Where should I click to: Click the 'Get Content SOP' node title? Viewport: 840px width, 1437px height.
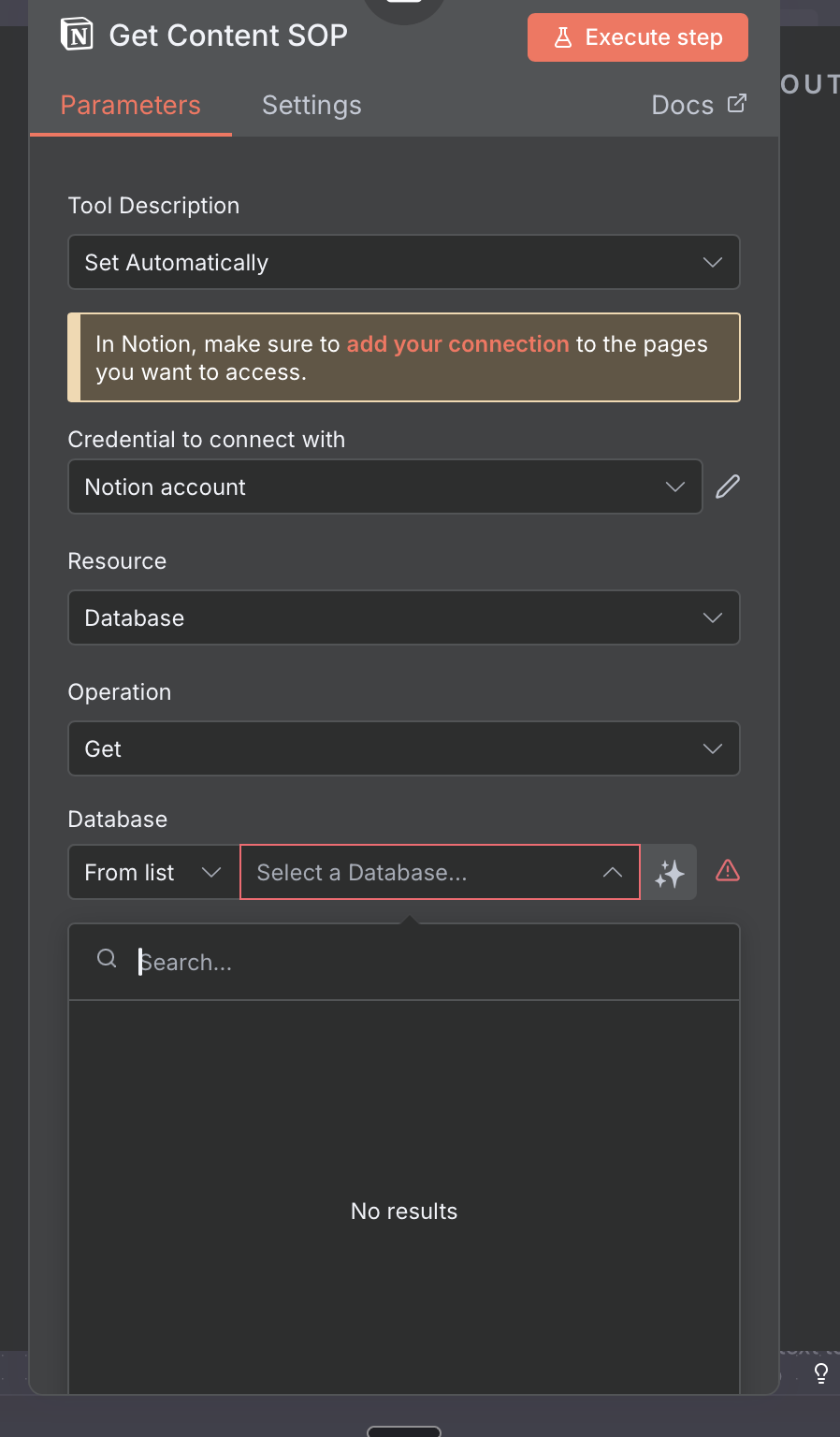228,36
